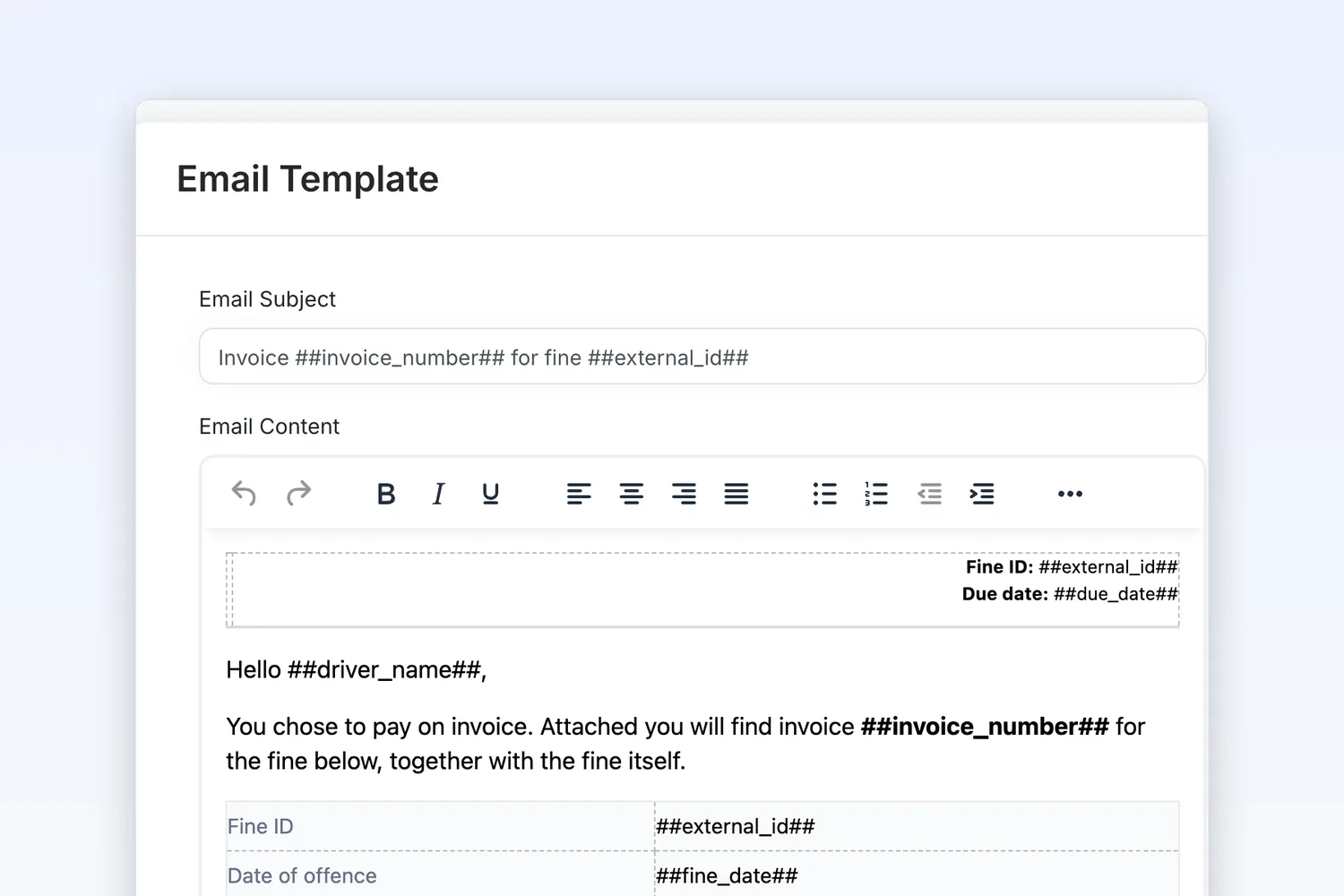Image resolution: width=1344 pixels, height=896 pixels.
Task: Click the 'Date of offence' table cell
Action: [440, 875]
